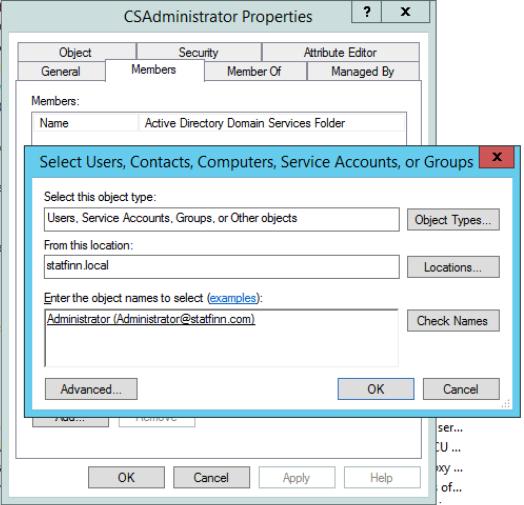Open the Member Of tab
The width and height of the screenshot is (524, 505).
[x=255, y=71]
